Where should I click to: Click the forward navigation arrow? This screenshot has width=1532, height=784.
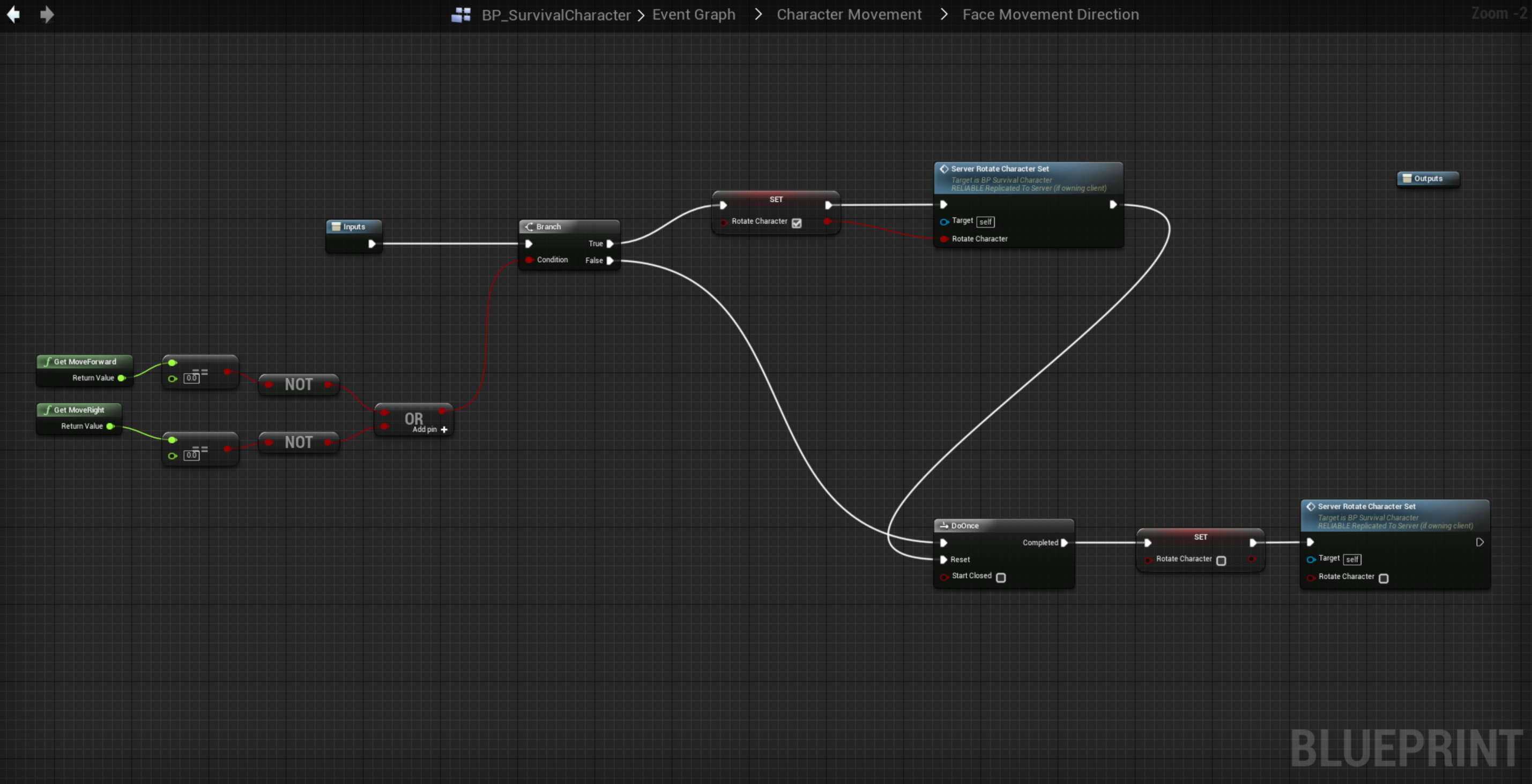(x=47, y=14)
